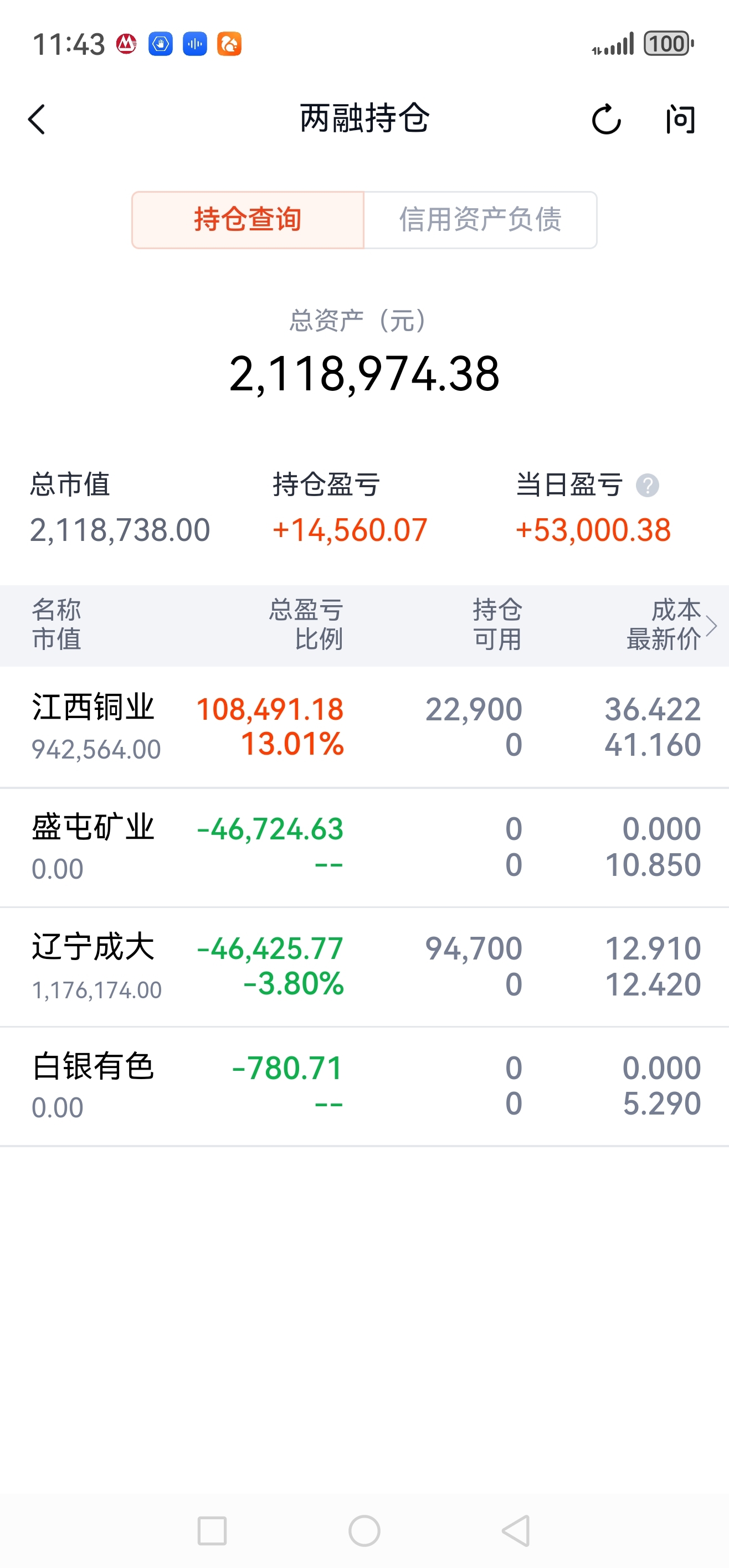This screenshot has width=729, height=1568.
Task: Open 辽宁成大 holding row
Action: (x=364, y=967)
